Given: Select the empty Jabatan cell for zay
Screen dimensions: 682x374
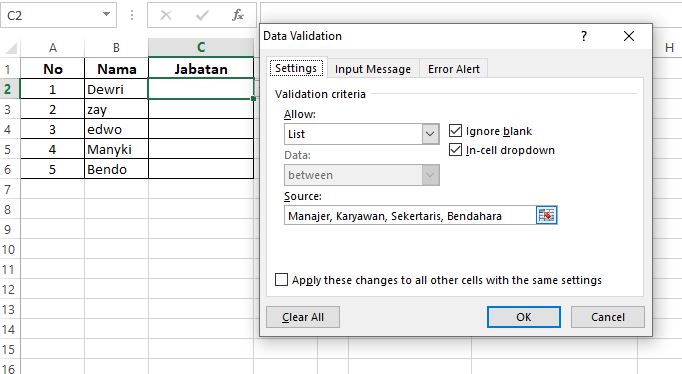Looking at the screenshot, I should coord(201,109).
